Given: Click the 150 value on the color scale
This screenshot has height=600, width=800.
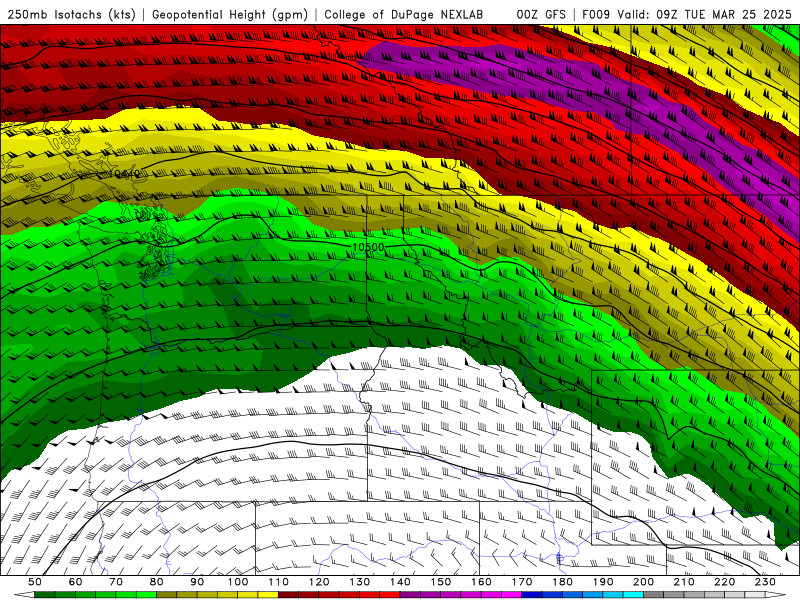Looking at the screenshot, I should [440, 582].
